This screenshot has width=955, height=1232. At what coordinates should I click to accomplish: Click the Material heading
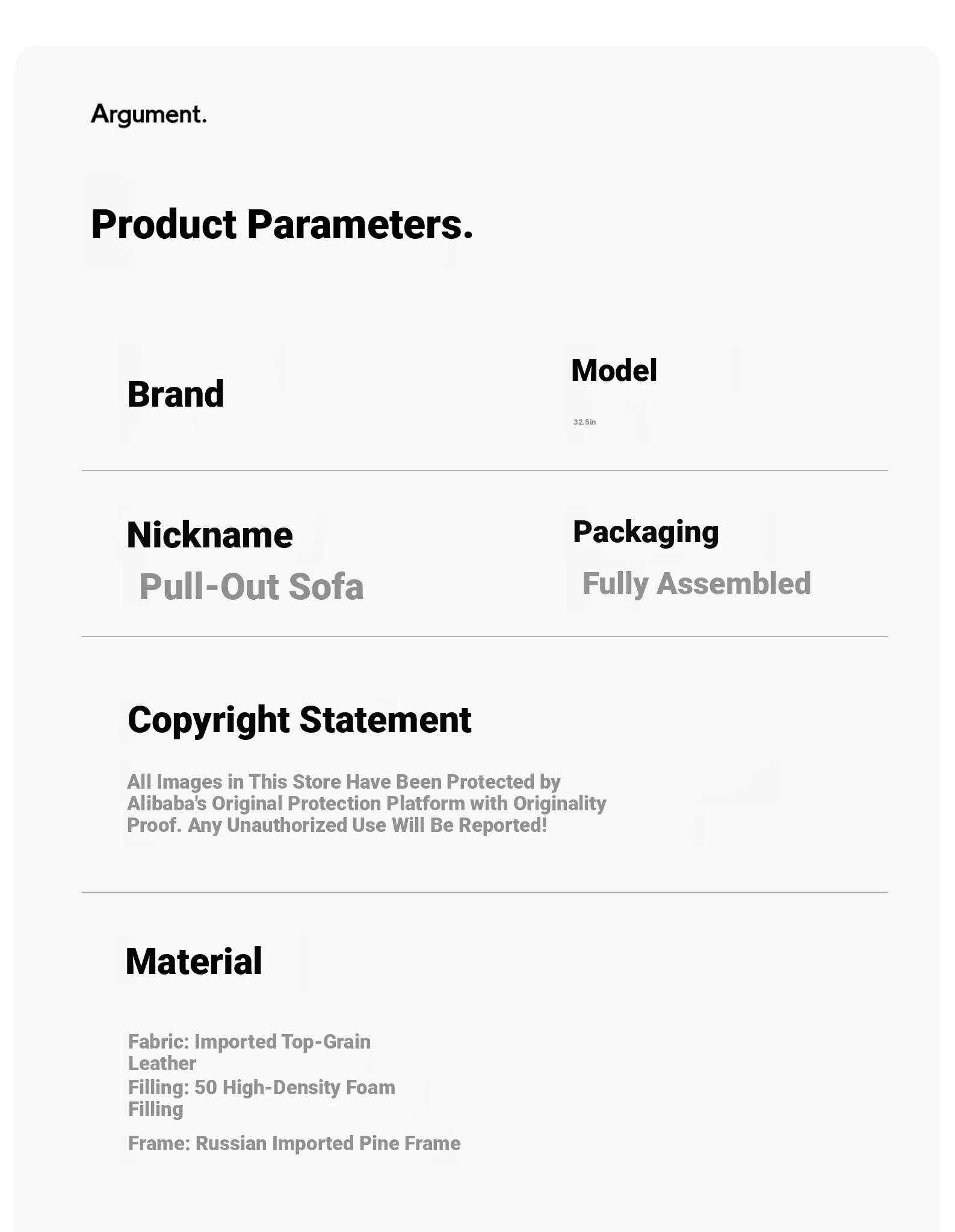point(194,961)
